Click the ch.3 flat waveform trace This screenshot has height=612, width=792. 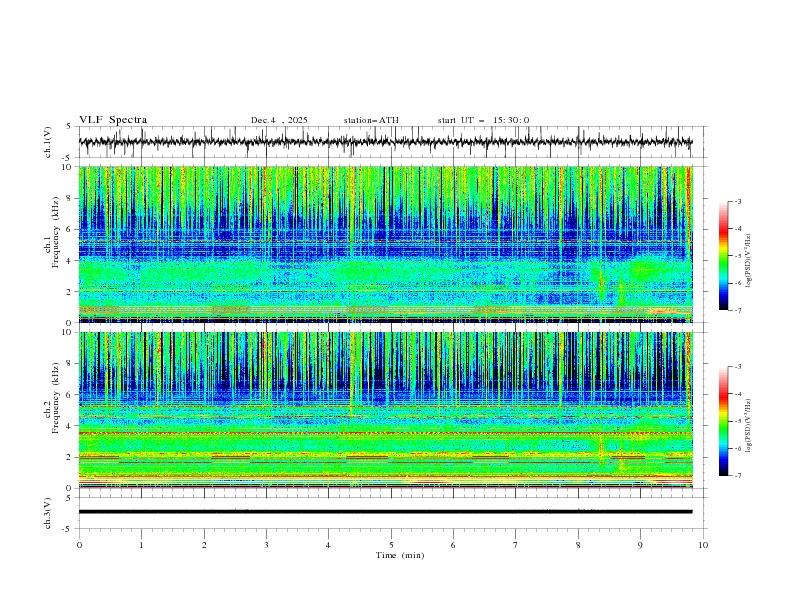tap(385, 512)
